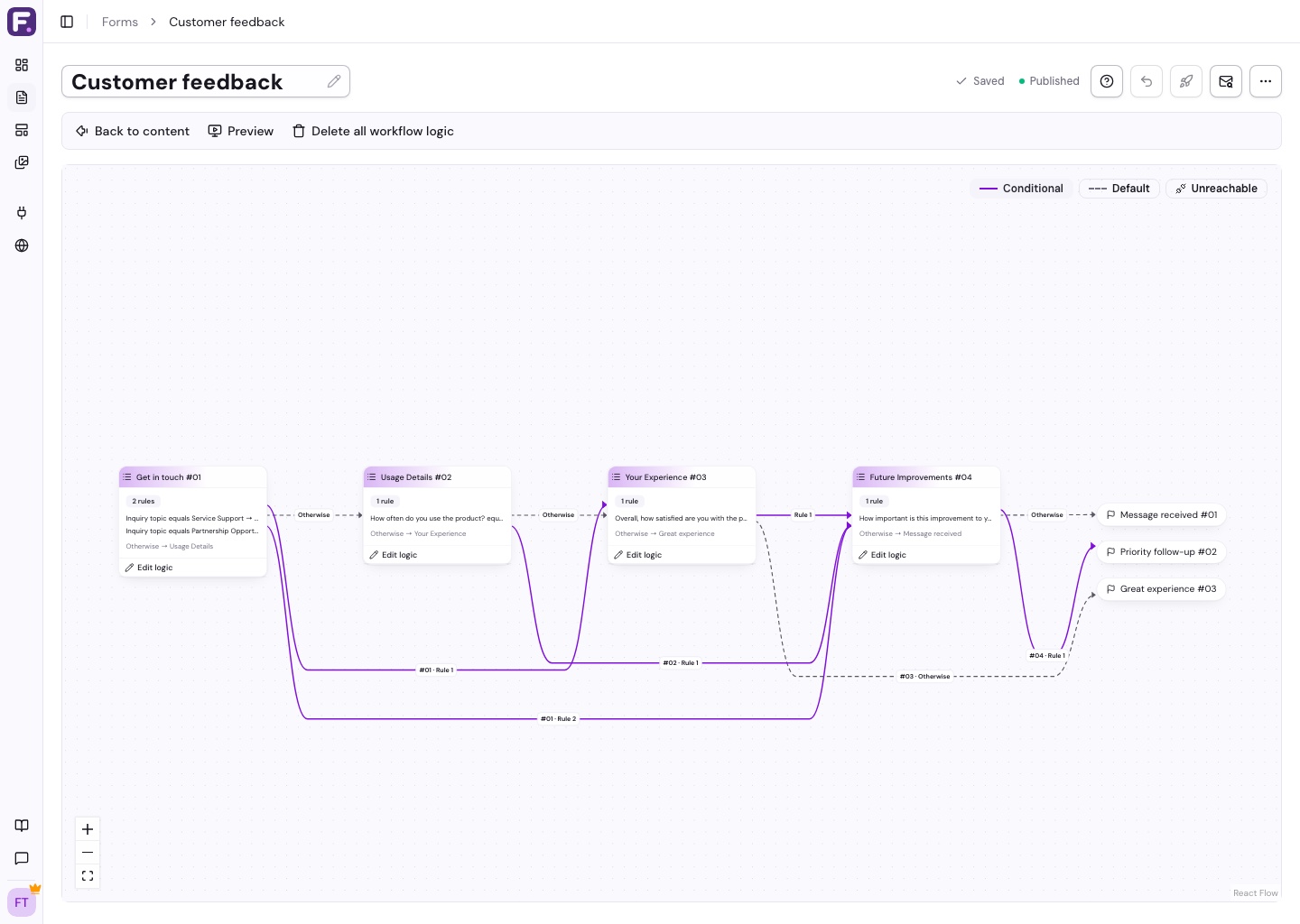Image resolution: width=1300 pixels, height=924 pixels.
Task: Select the Great experience #03 end node
Action: click(1162, 589)
